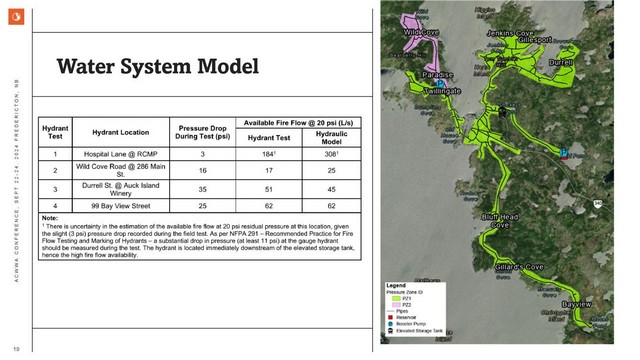Click the Reservoir icon in the legend
The image size is (640, 360).
[x=390, y=317]
